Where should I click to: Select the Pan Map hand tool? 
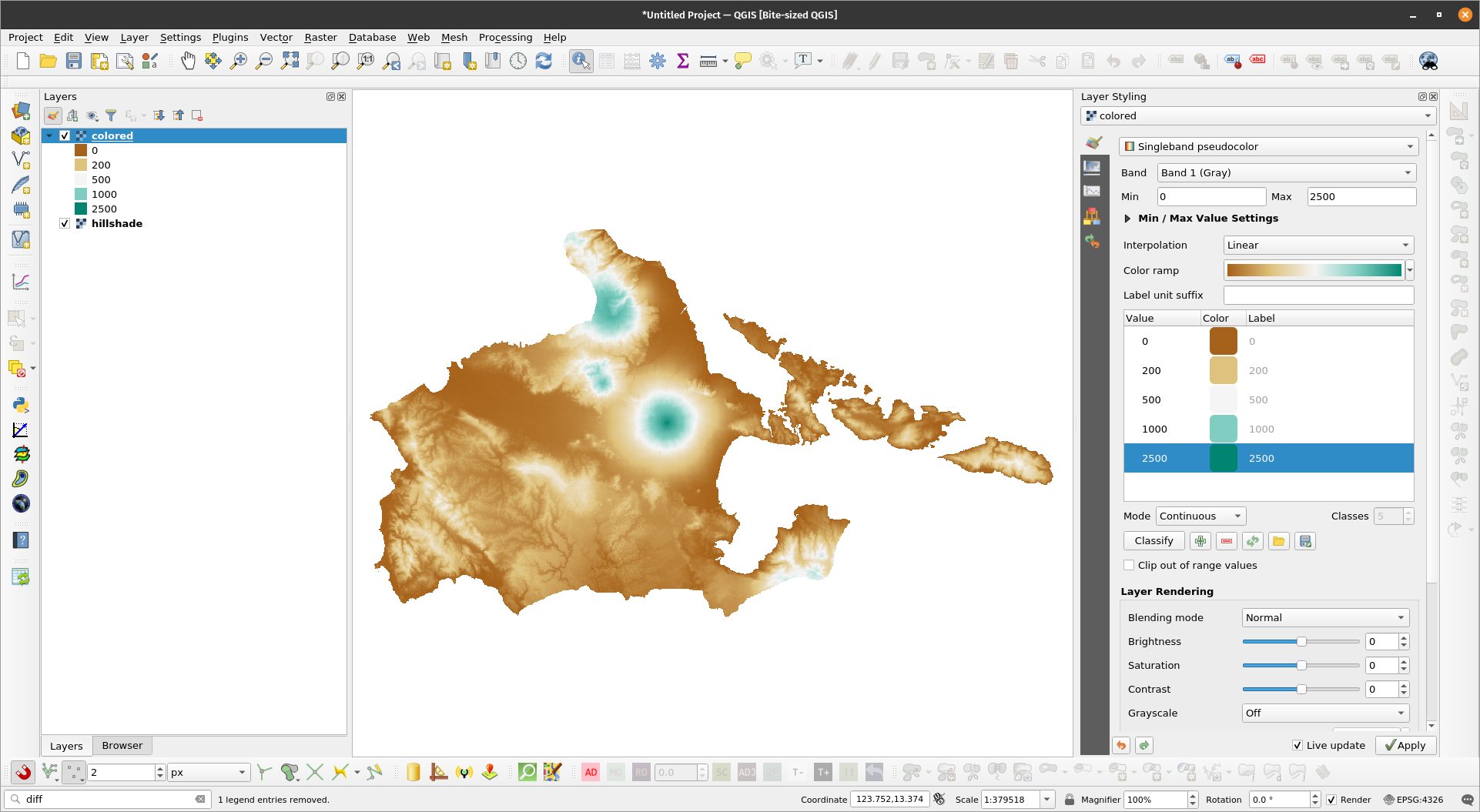(188, 61)
